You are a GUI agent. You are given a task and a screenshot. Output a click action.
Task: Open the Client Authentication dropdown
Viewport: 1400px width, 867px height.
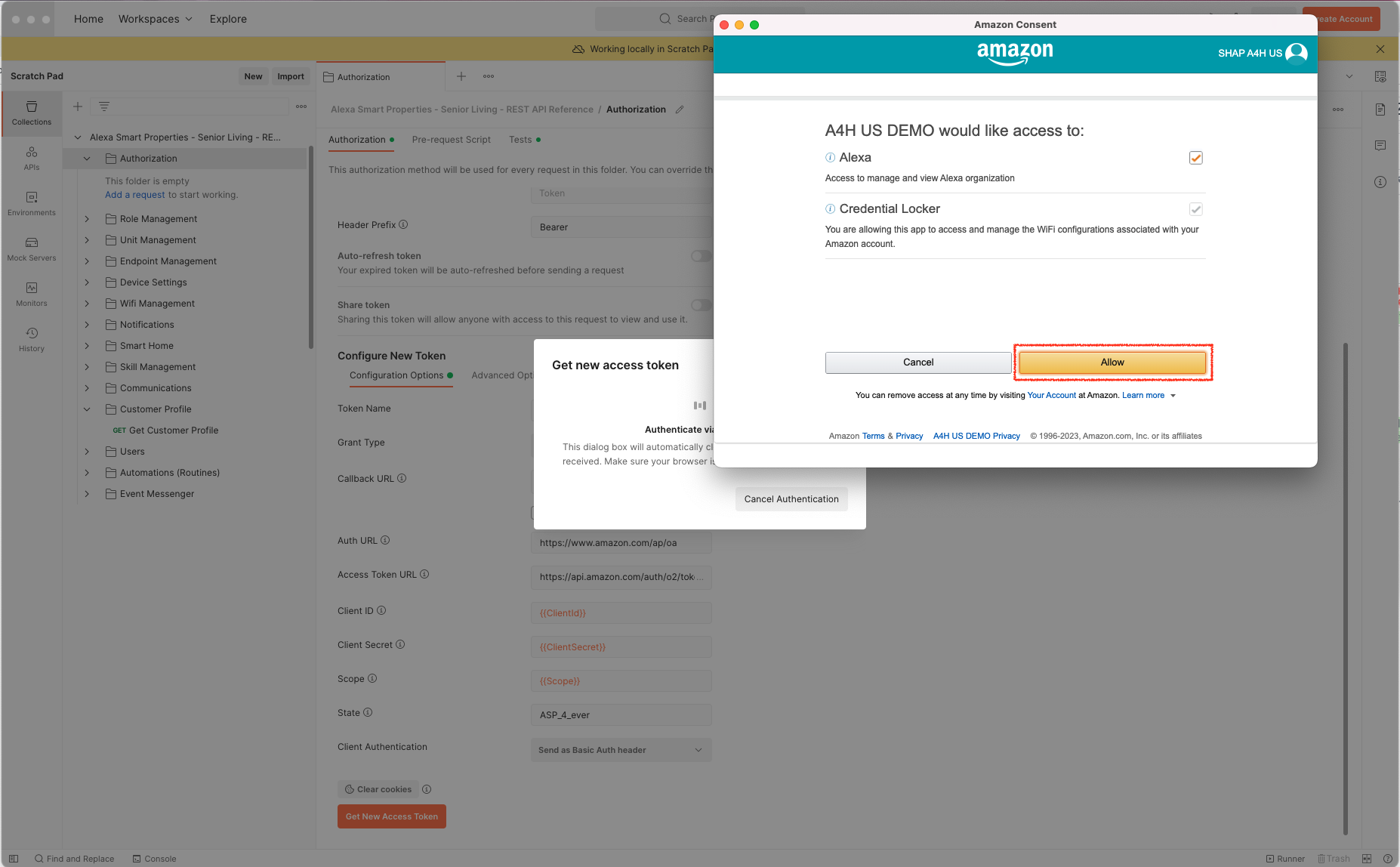click(x=621, y=750)
